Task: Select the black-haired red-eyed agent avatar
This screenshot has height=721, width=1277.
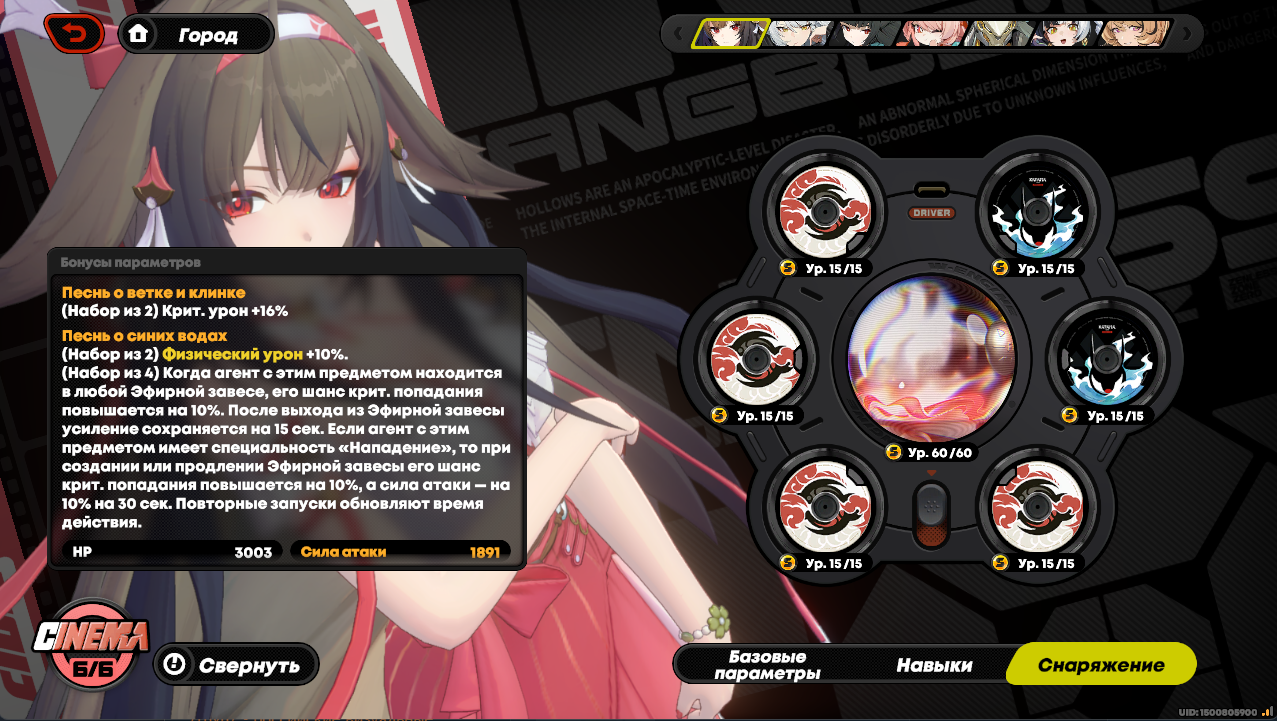Action: pyautogui.click(x=868, y=34)
